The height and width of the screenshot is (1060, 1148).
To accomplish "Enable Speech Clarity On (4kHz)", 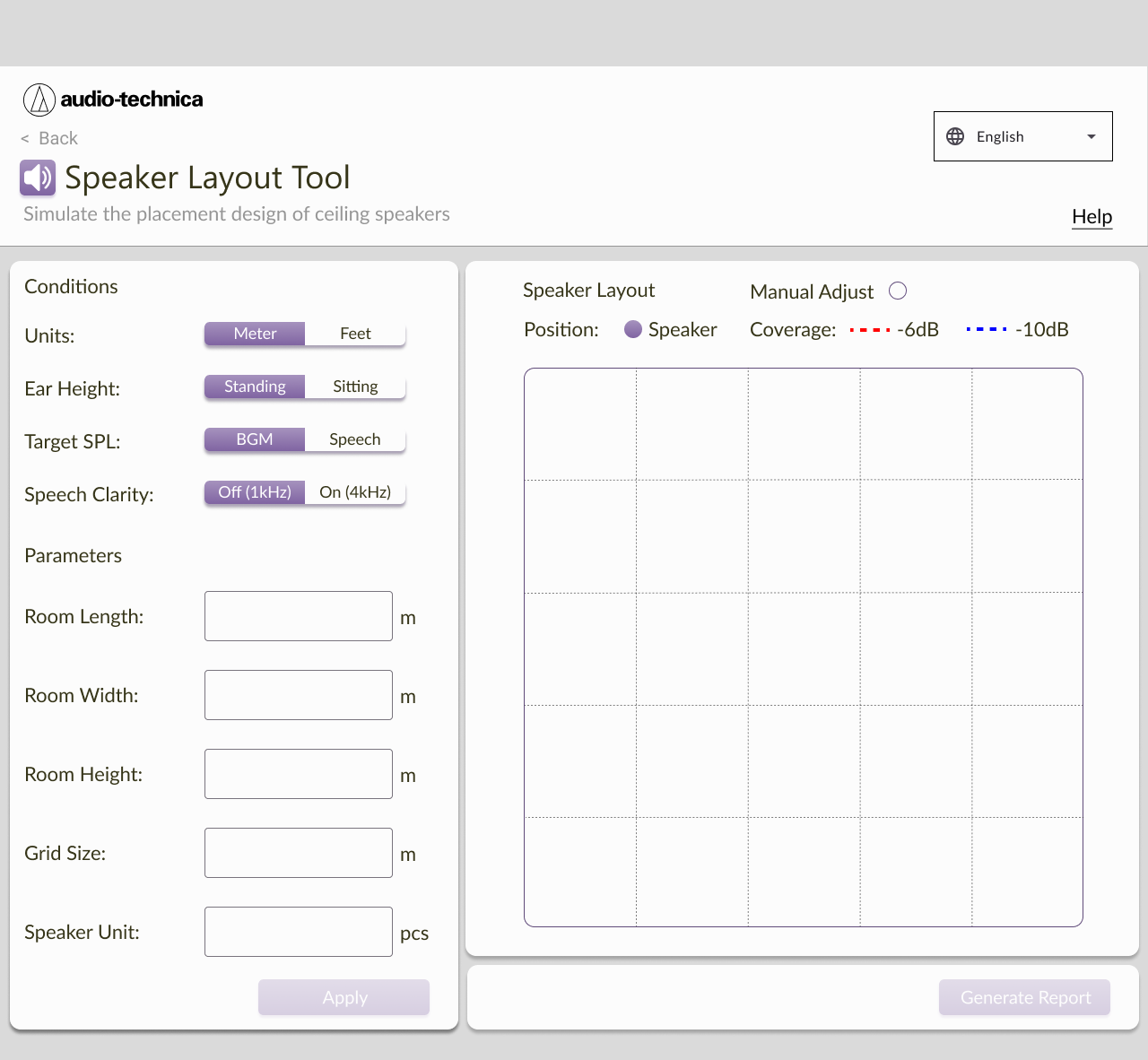I will tap(355, 491).
